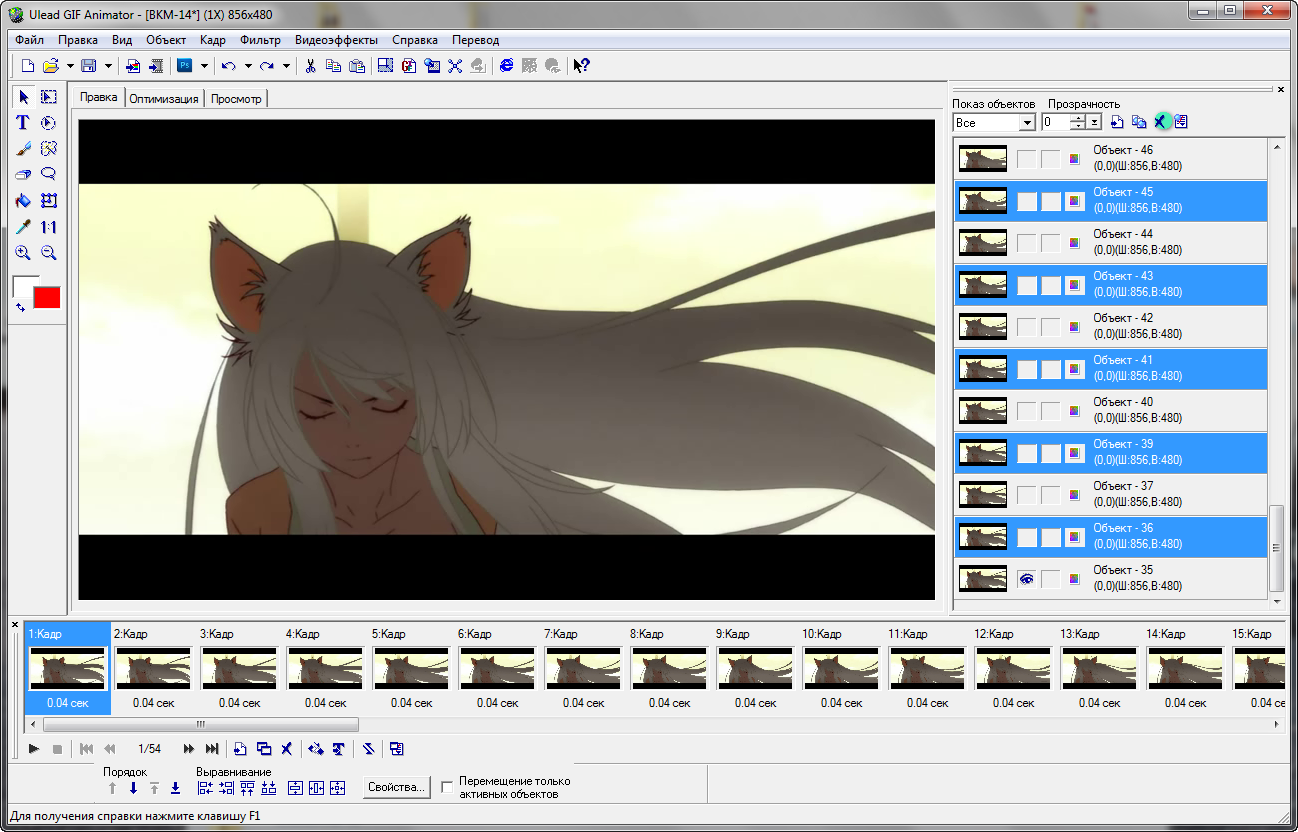Enable Перемещение только активных объектов checkbox
Screen dimensions: 1298x832
click(447, 787)
